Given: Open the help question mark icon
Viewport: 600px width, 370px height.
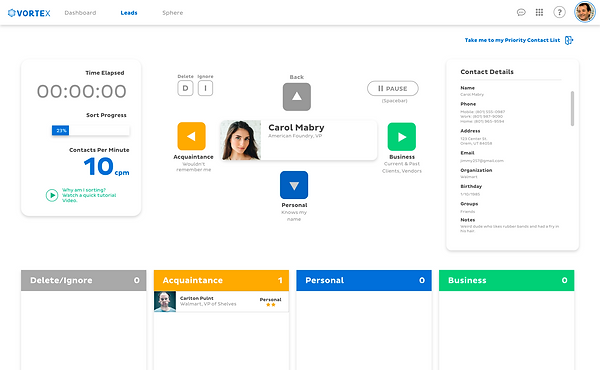Looking at the screenshot, I should 559,13.
